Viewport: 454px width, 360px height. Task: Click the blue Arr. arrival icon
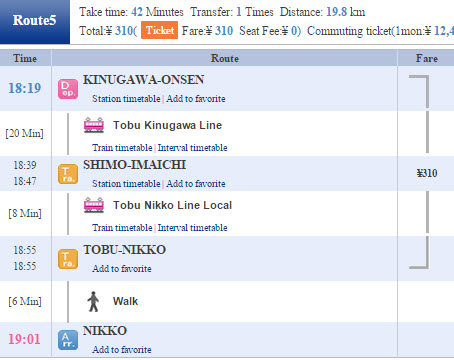[68, 340]
